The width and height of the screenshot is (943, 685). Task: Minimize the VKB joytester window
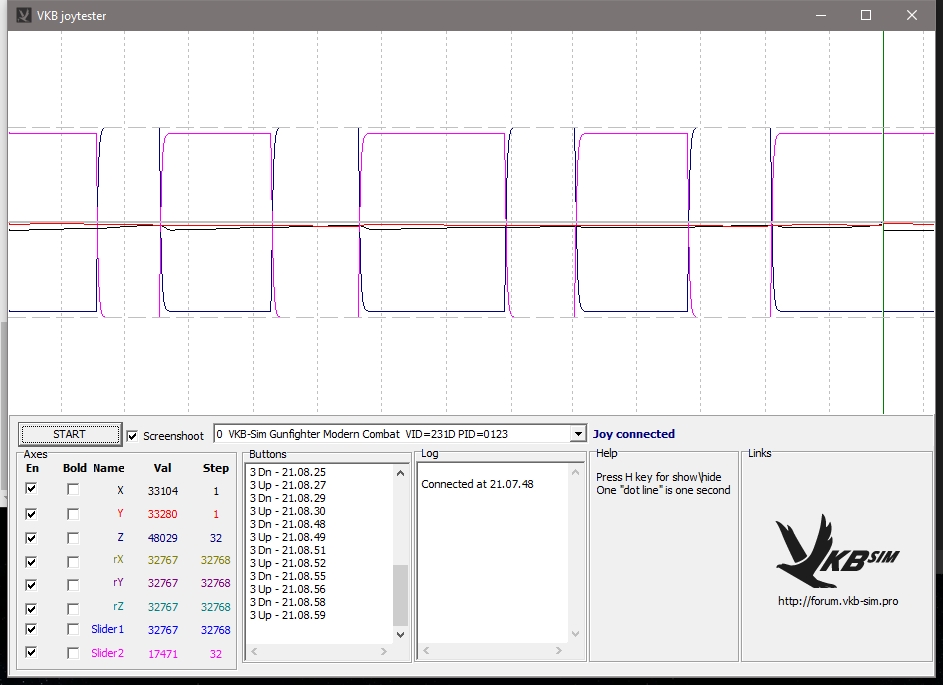pyautogui.click(x=820, y=15)
